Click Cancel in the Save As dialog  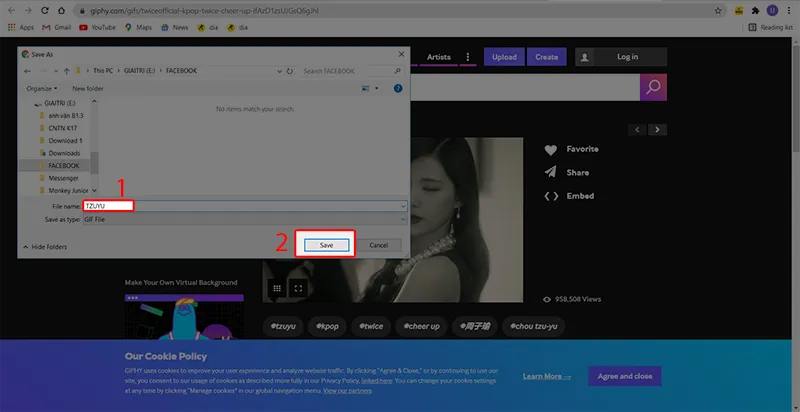379,245
